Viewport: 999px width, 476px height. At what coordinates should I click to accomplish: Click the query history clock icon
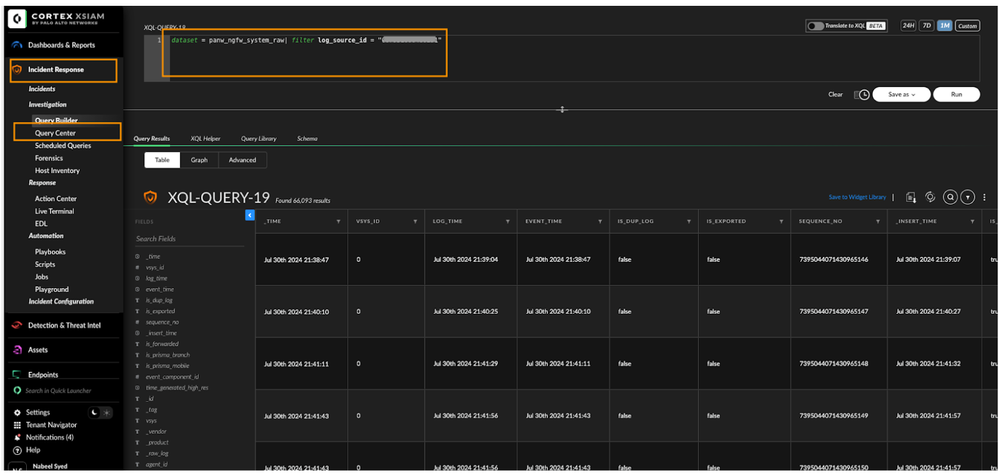[x=863, y=94]
